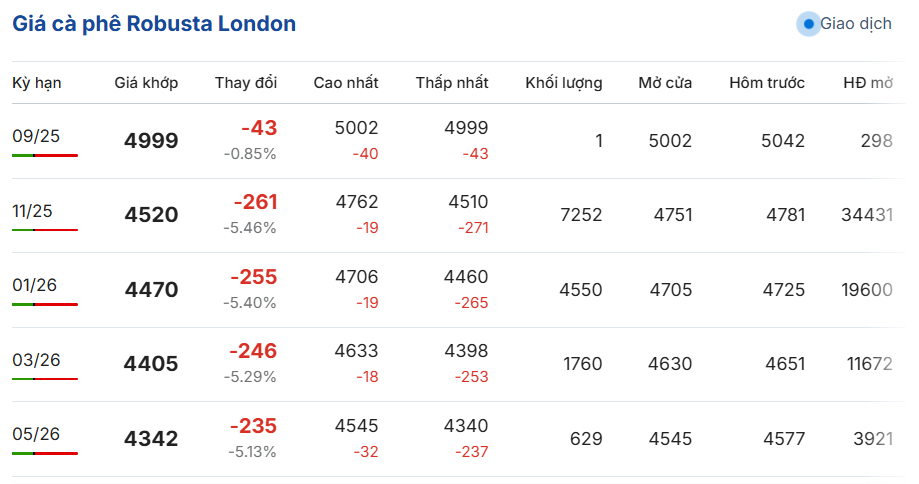
Task: Click the Thay đổi column header
Action: coord(246,83)
